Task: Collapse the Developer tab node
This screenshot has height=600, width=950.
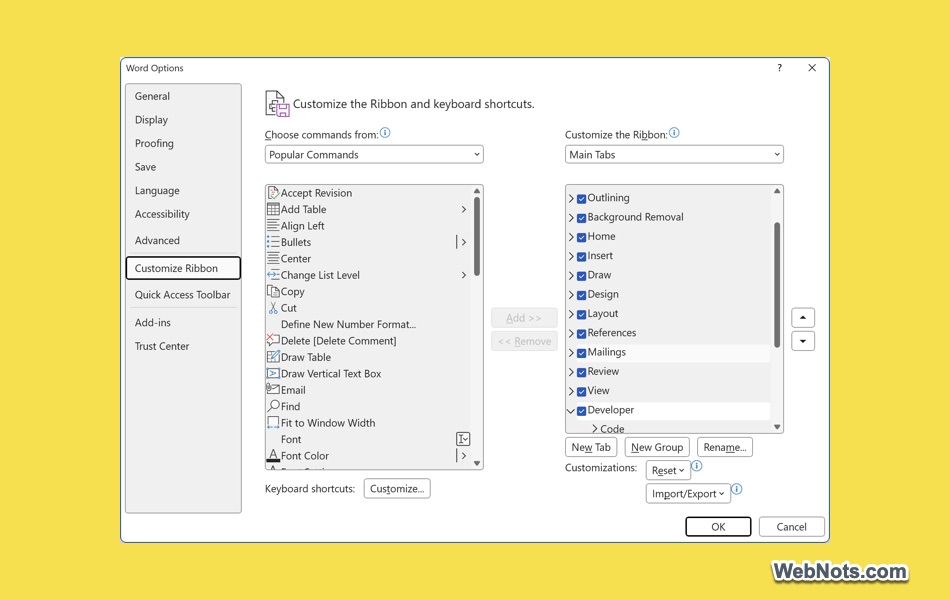Action: 571,410
